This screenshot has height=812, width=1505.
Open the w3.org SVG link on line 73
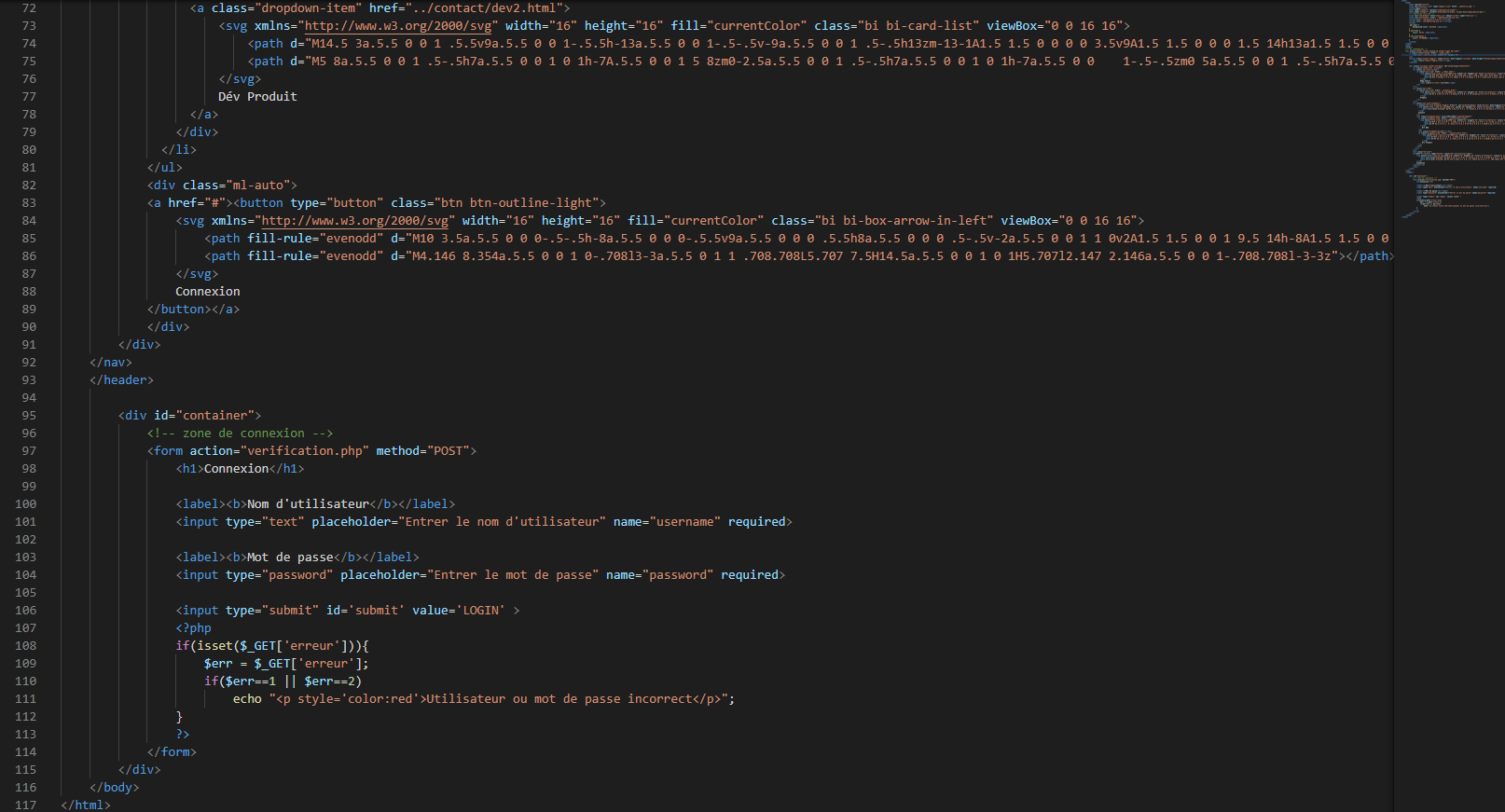point(401,26)
